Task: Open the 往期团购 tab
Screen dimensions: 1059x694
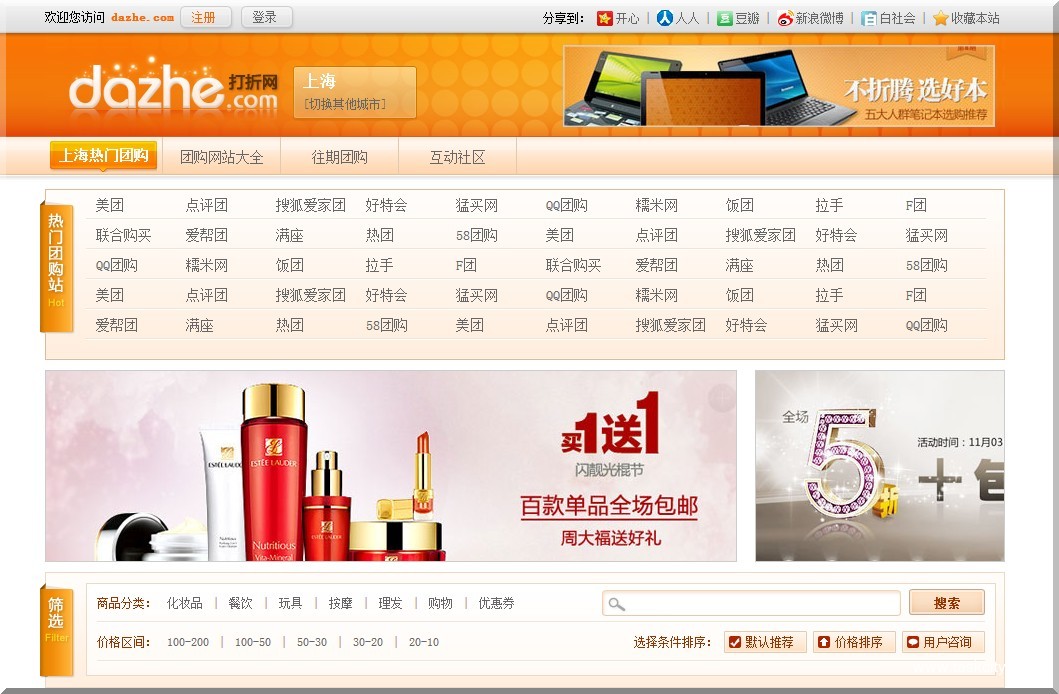Action: click(339, 157)
